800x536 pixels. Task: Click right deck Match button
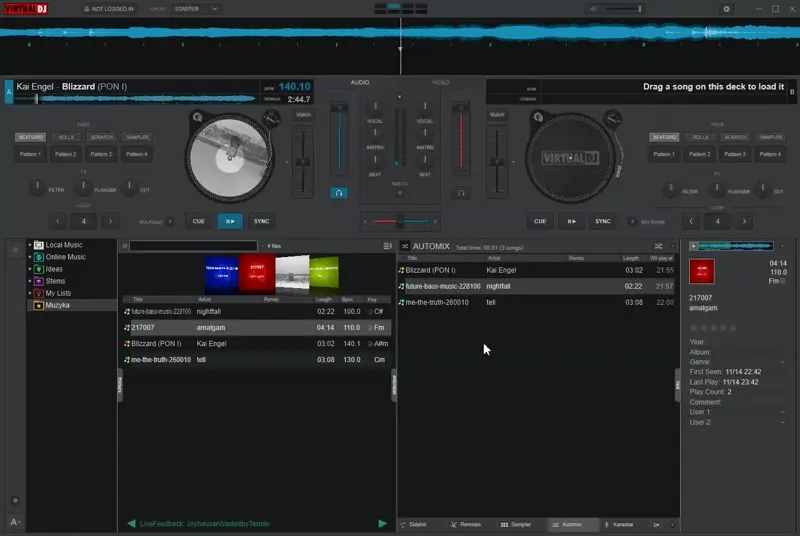point(497,115)
